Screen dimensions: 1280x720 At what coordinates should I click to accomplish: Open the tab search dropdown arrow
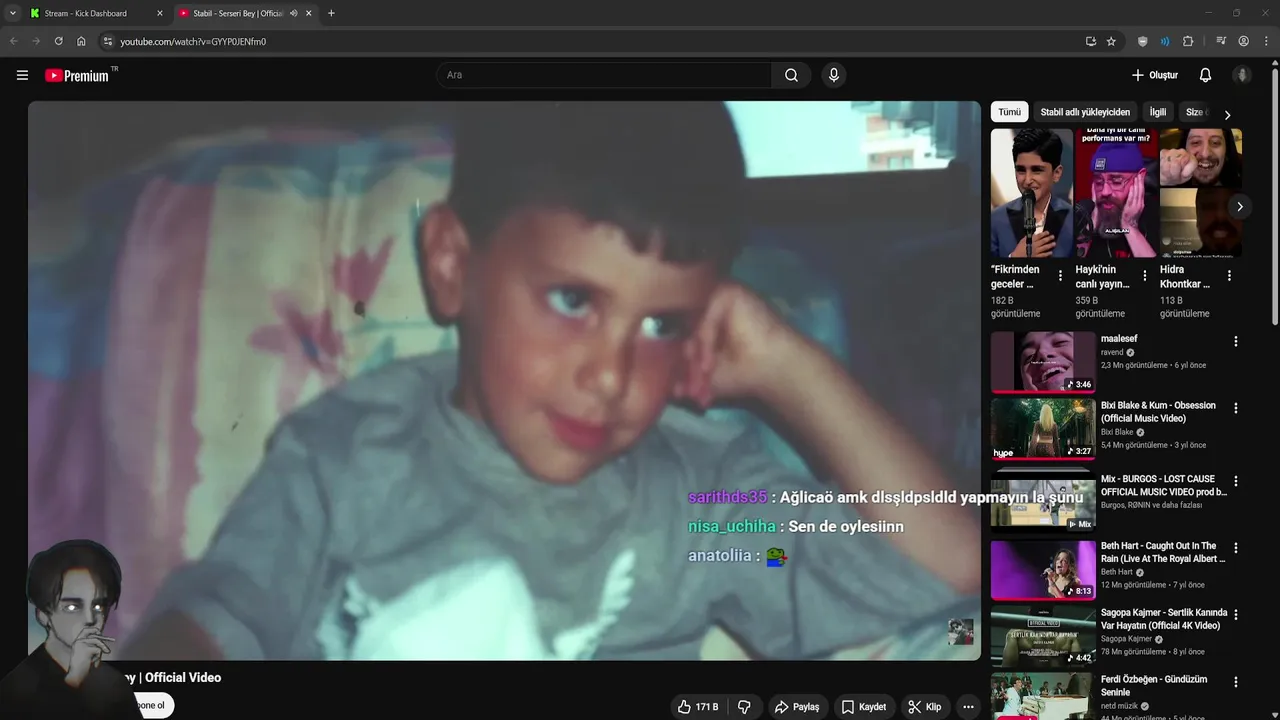[12, 13]
